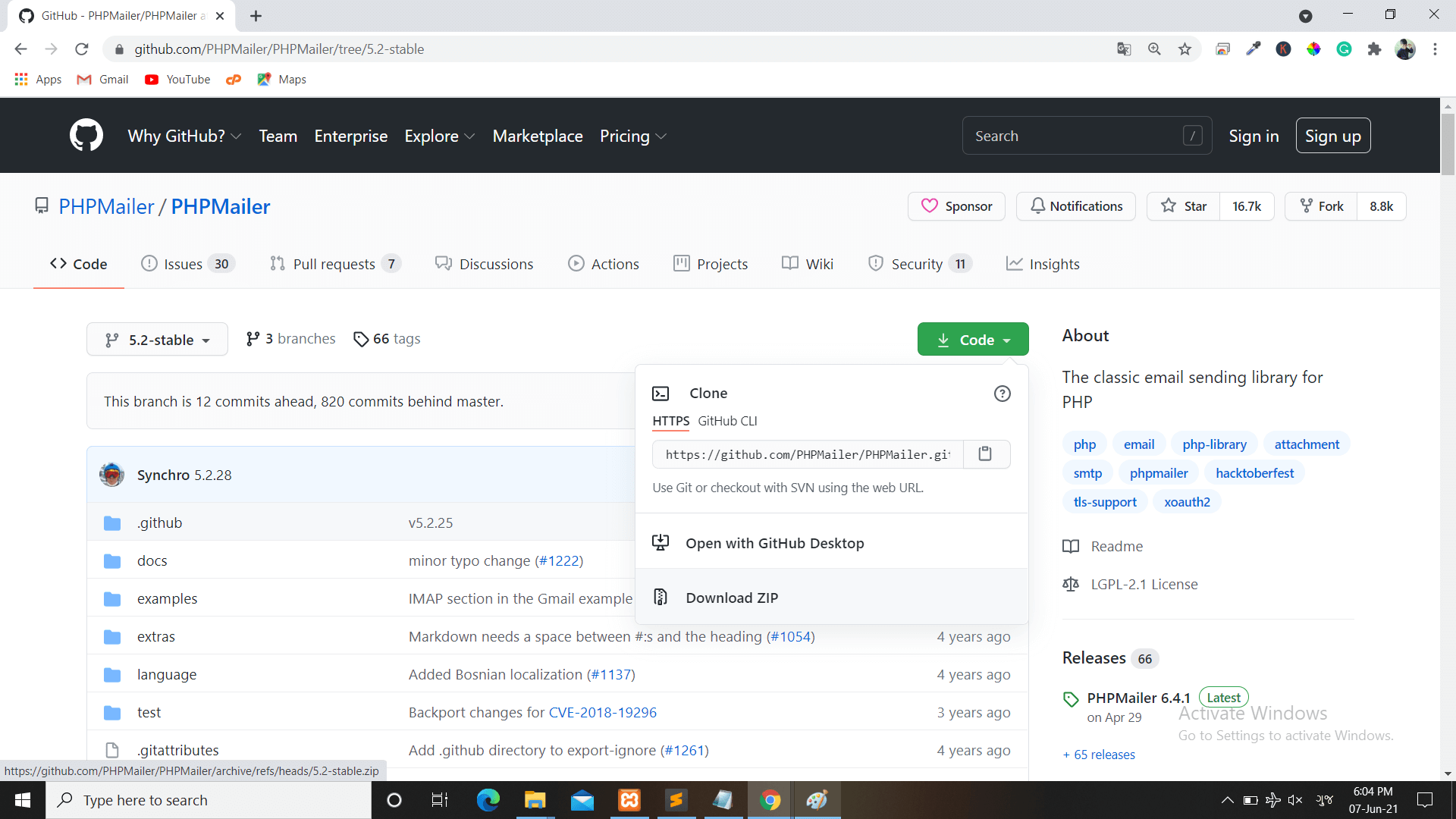Open the Security tab
Viewport: 1456px width, 819px height.
click(x=918, y=263)
